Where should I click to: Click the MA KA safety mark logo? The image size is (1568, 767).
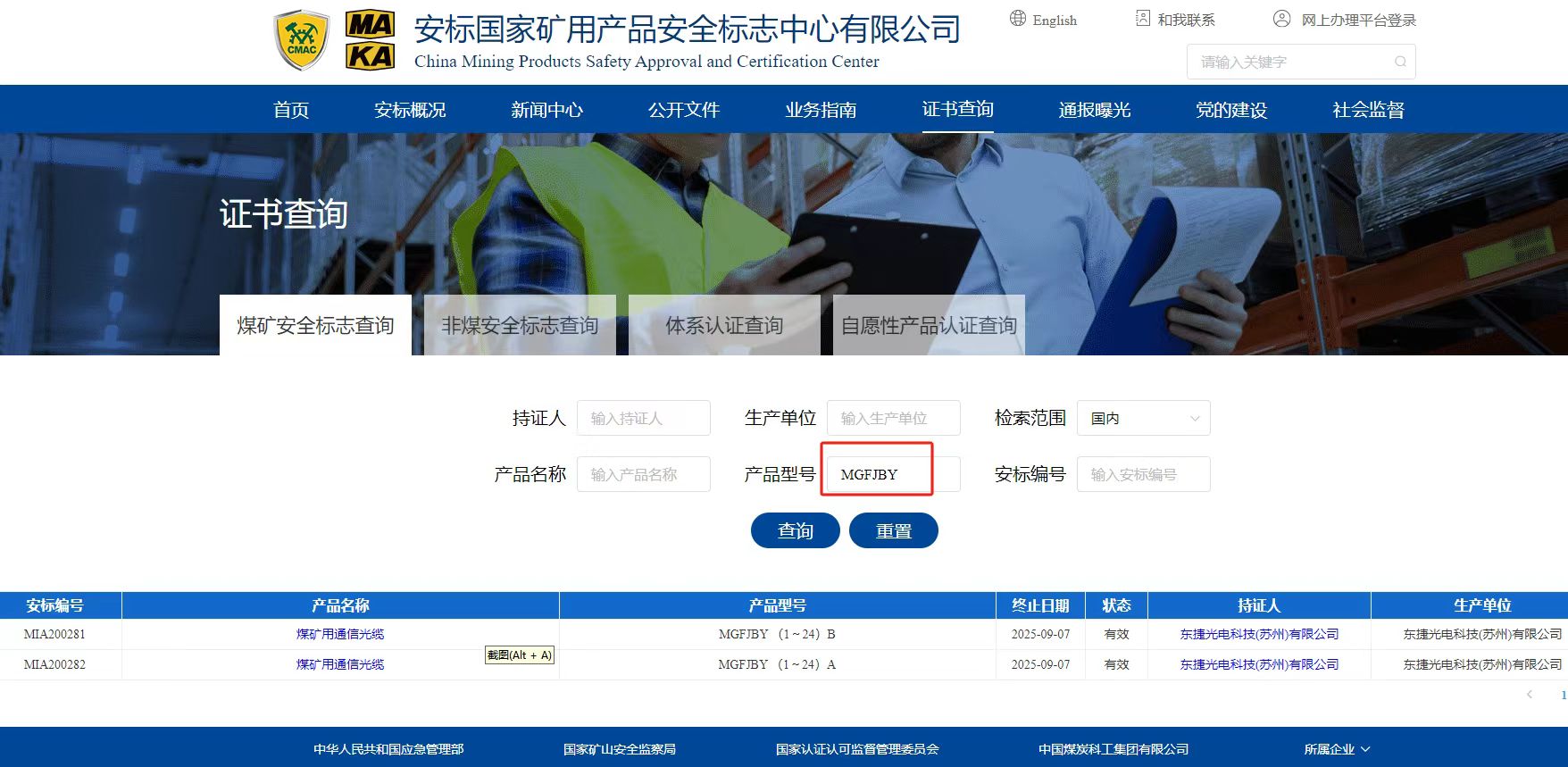[x=370, y=41]
